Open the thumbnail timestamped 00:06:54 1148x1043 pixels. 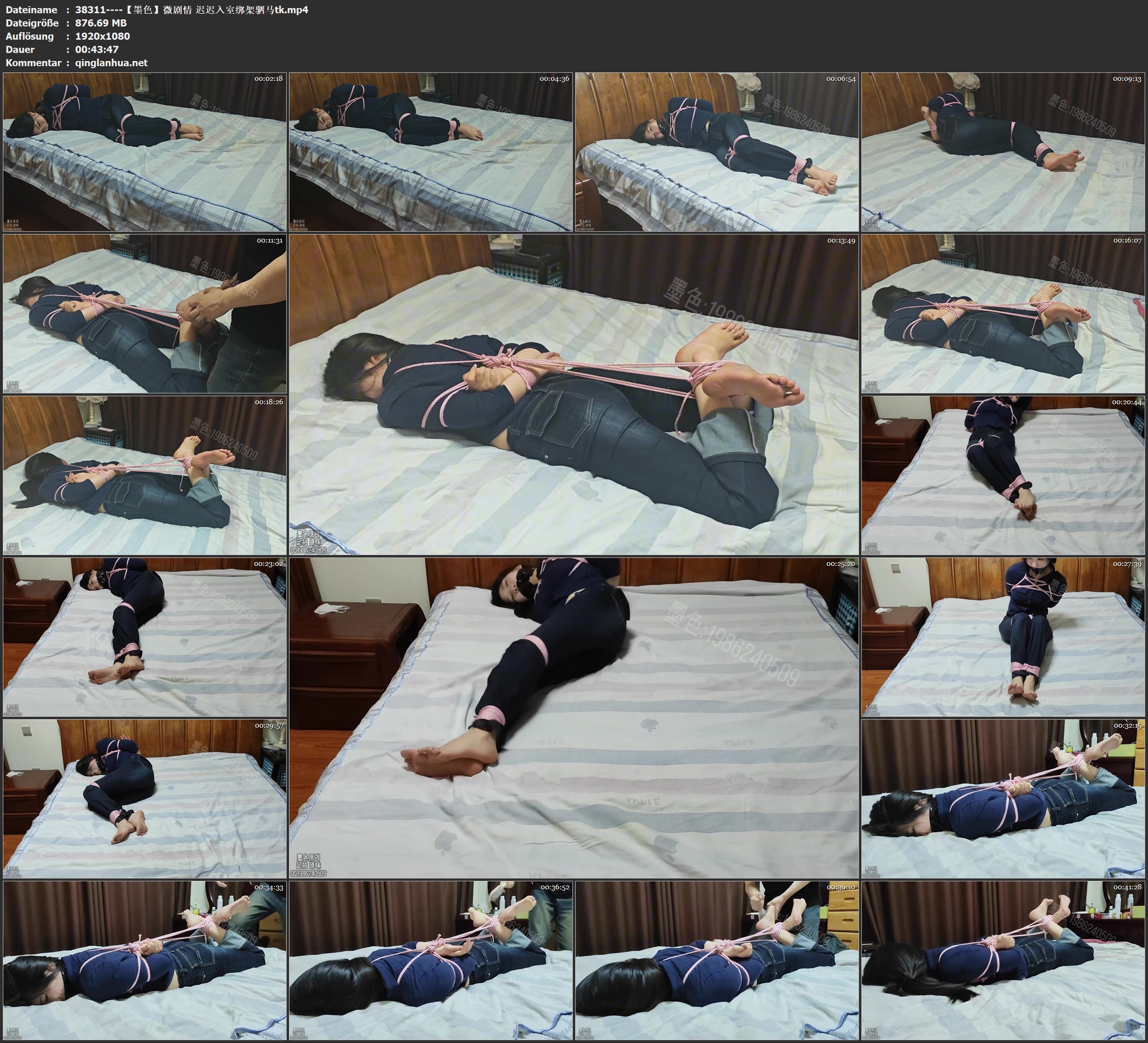coord(717,151)
